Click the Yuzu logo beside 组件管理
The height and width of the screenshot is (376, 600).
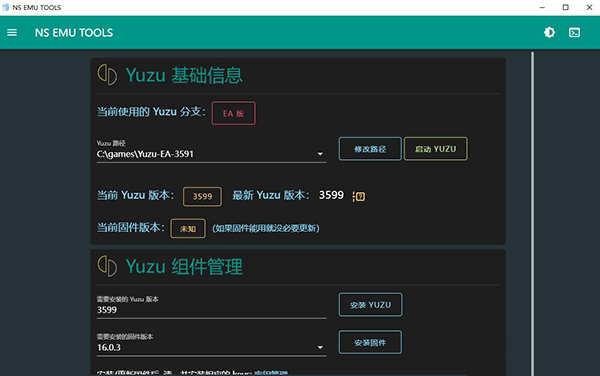(107, 266)
